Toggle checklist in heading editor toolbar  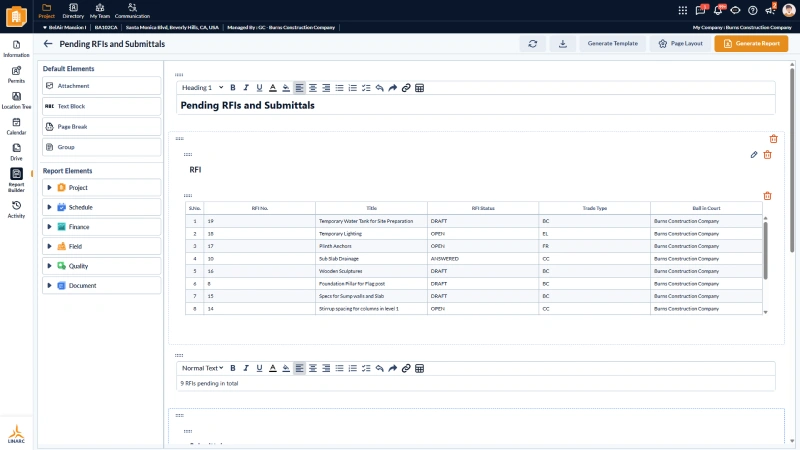[x=366, y=88]
